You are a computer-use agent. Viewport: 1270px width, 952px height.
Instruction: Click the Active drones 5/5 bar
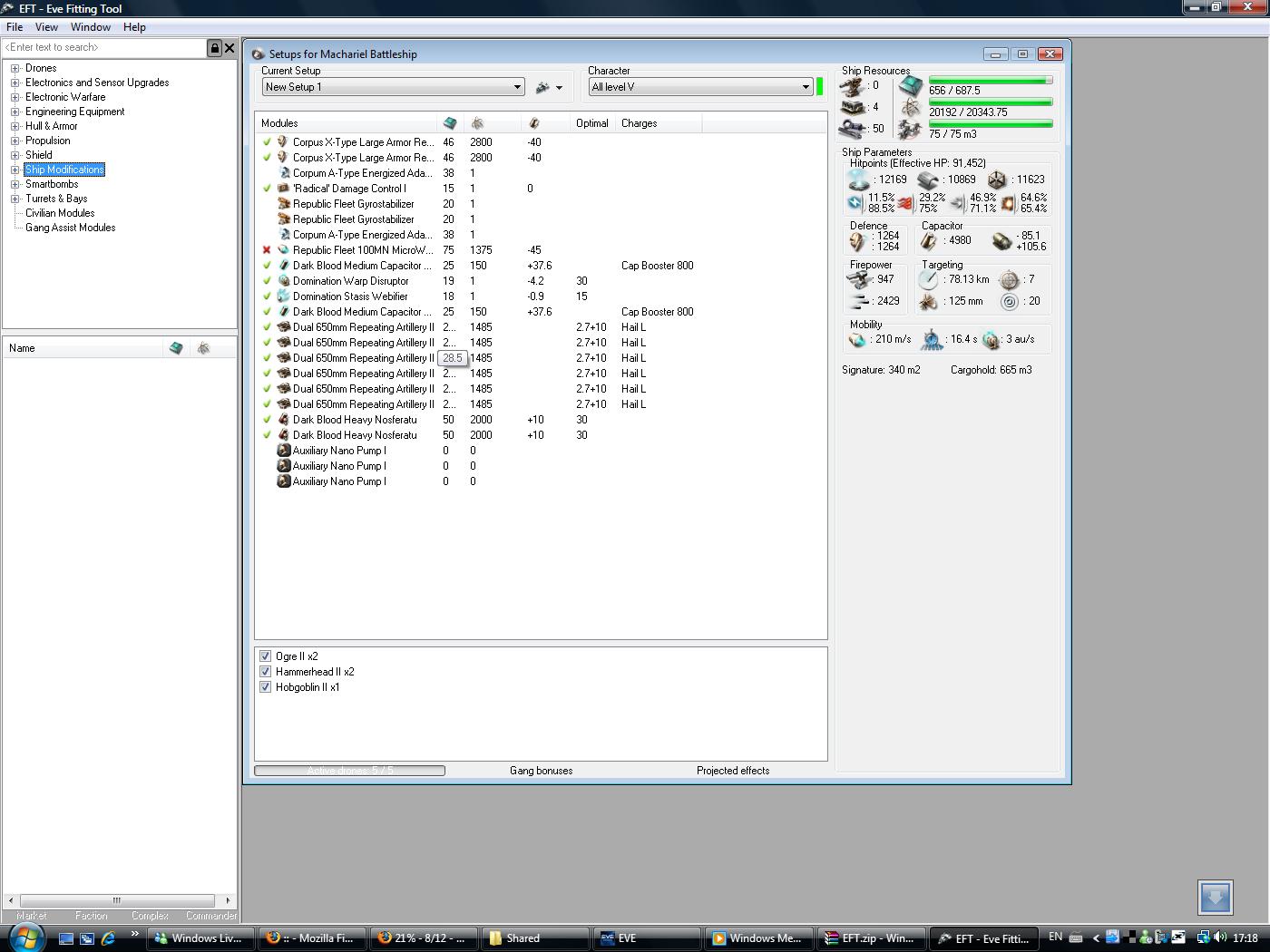(x=350, y=771)
